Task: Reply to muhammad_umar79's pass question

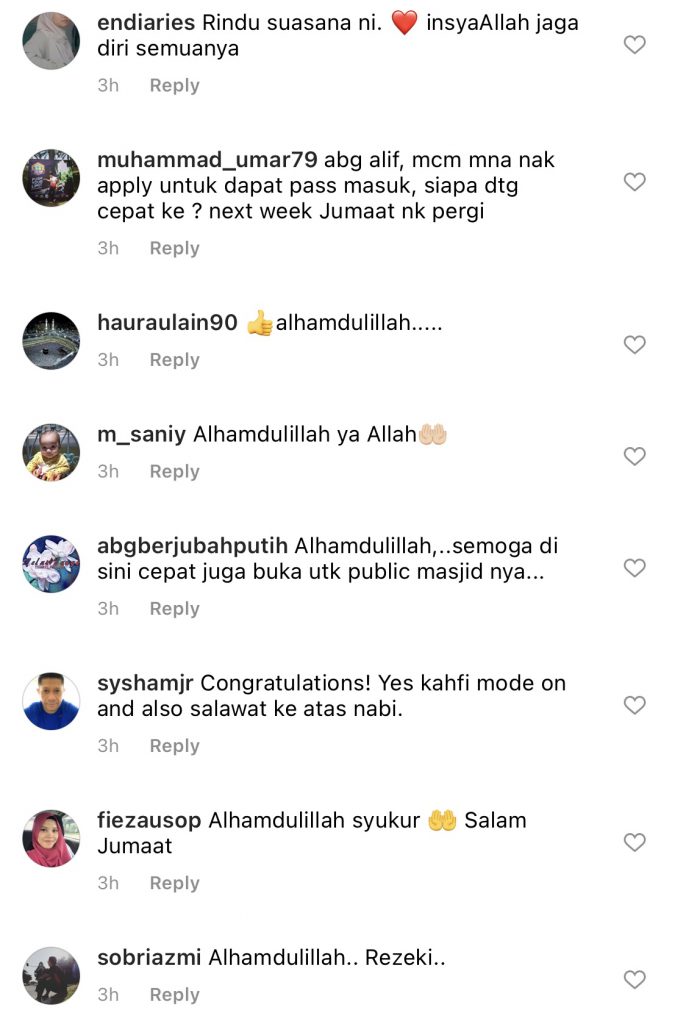Action: (x=174, y=248)
